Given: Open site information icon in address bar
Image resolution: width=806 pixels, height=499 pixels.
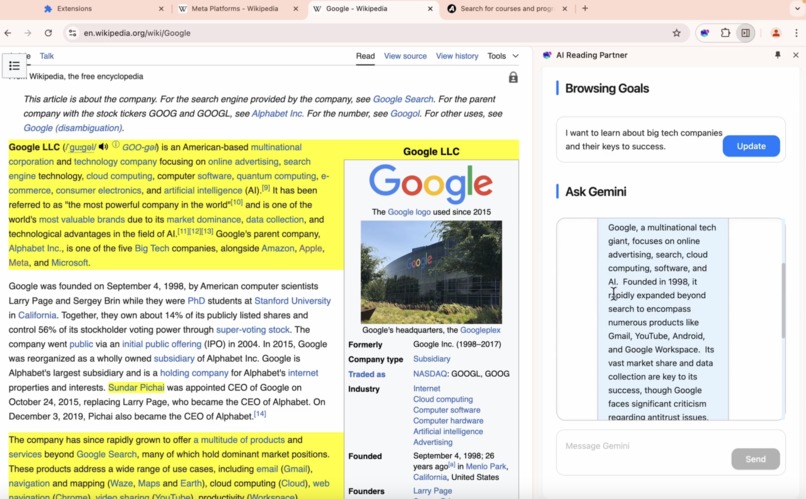Looking at the screenshot, I should tap(72, 33).
